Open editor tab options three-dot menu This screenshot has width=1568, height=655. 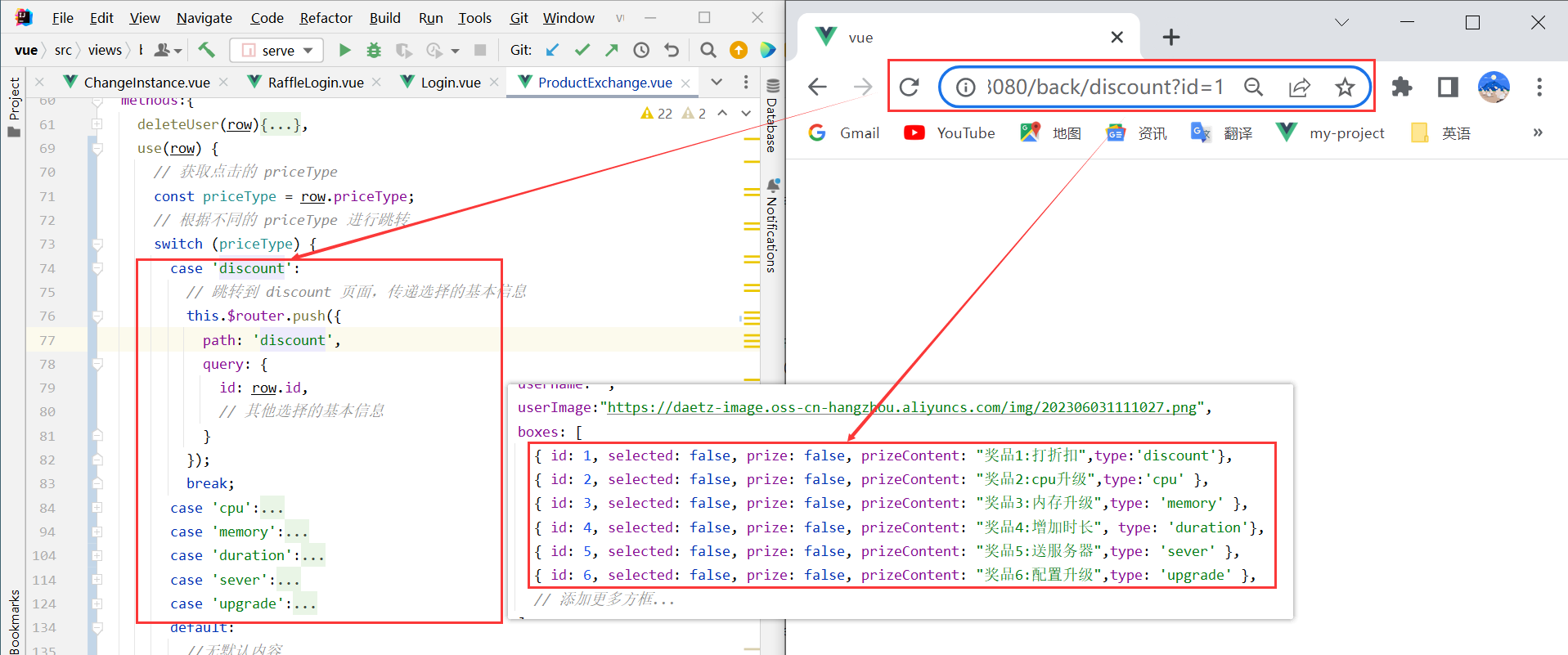[x=746, y=82]
